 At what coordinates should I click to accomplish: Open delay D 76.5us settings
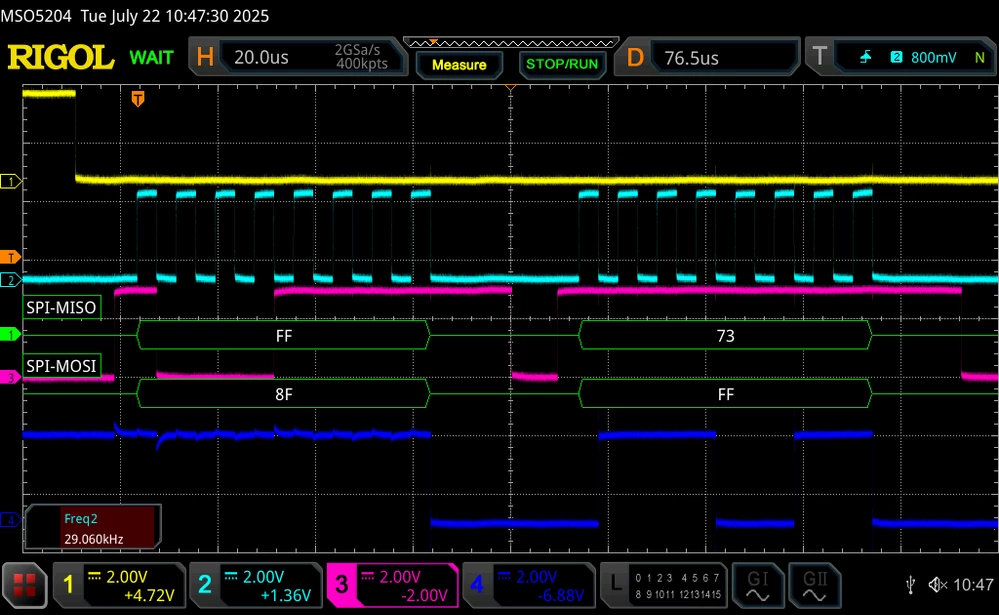(707, 58)
